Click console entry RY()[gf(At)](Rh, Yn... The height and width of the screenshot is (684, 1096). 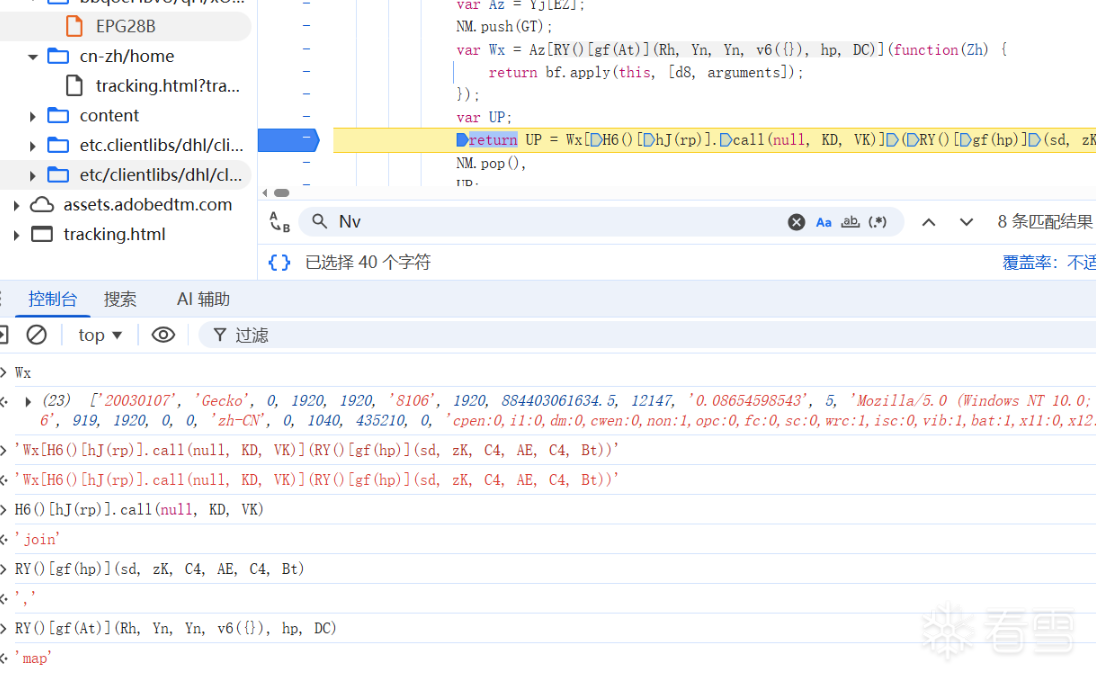(175, 628)
